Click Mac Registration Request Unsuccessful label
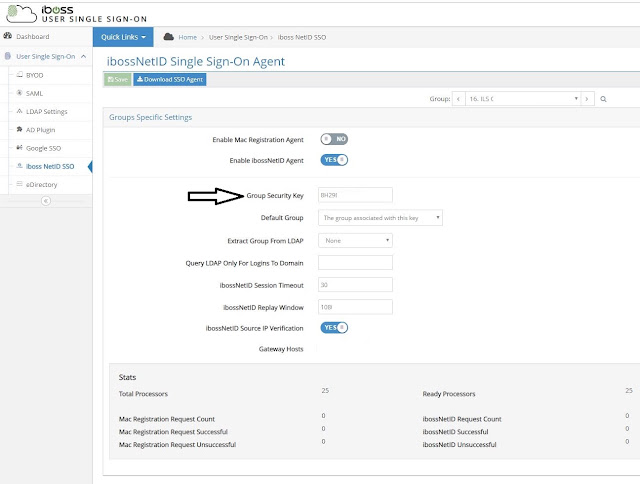 pos(177,444)
